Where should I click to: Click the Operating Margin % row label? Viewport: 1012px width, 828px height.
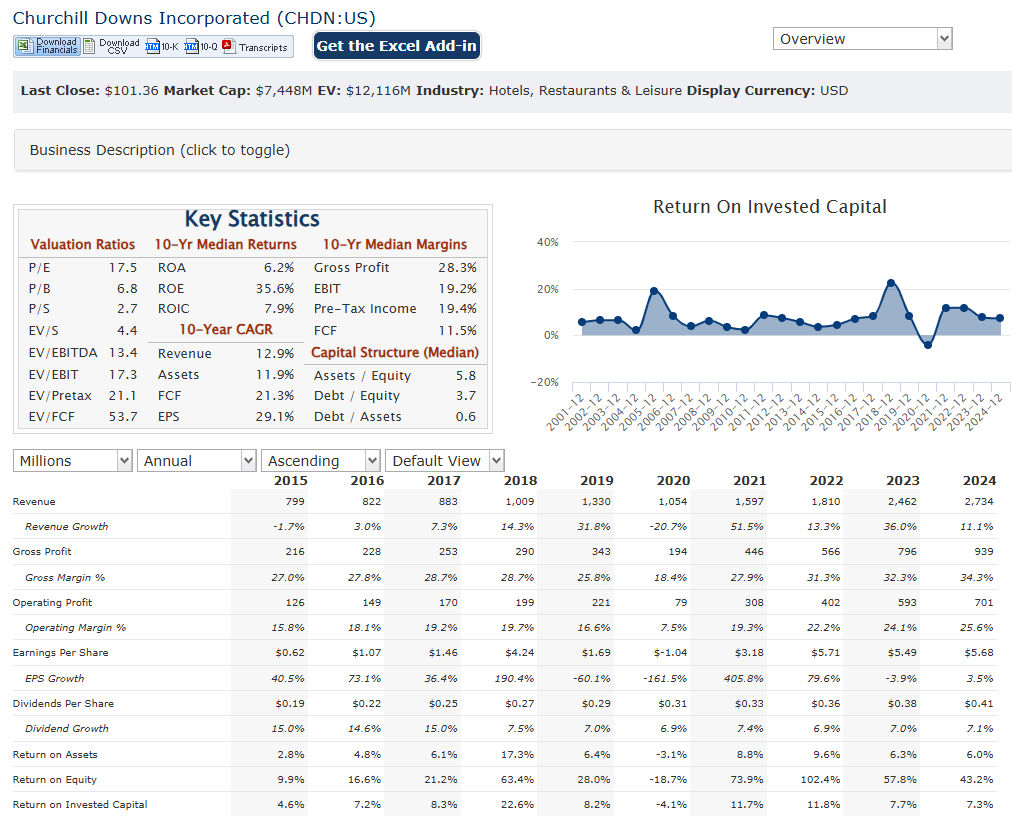(76, 627)
